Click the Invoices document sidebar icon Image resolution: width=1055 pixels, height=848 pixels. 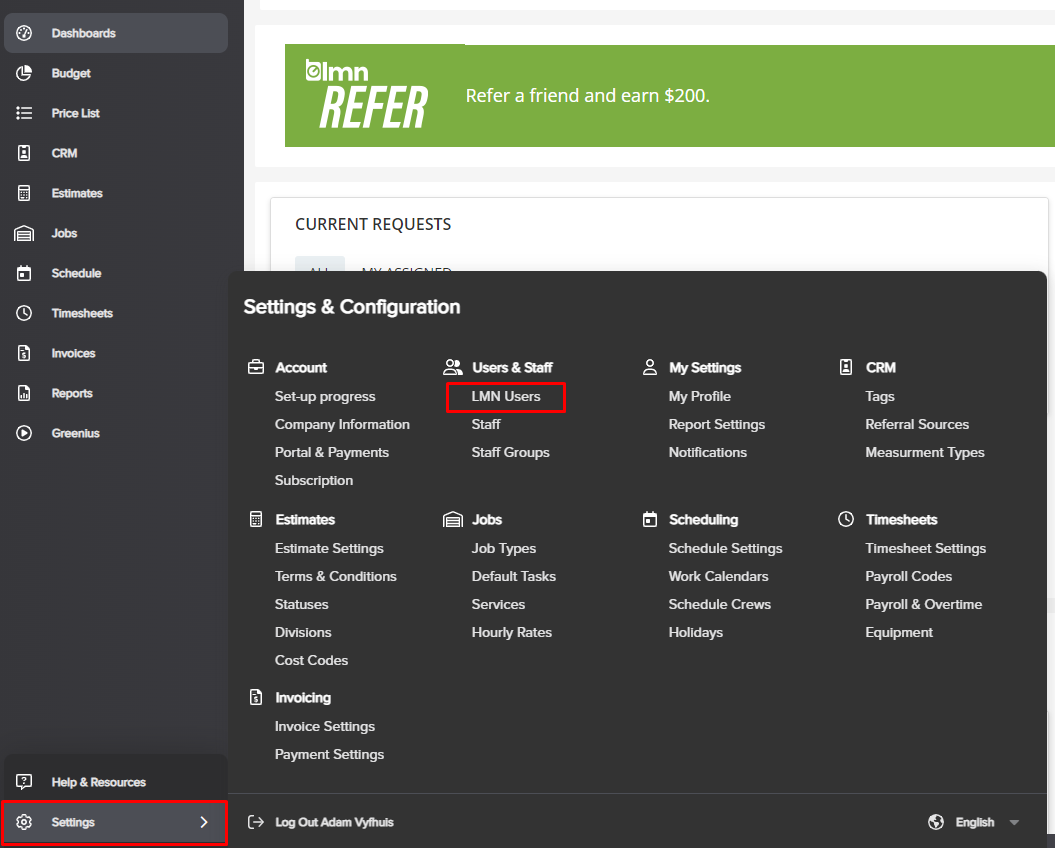24,353
